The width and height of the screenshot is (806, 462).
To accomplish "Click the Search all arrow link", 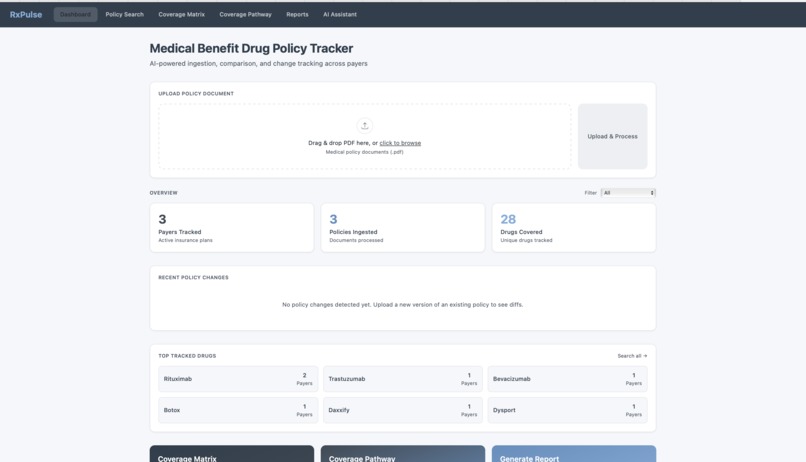I will pyautogui.click(x=632, y=356).
